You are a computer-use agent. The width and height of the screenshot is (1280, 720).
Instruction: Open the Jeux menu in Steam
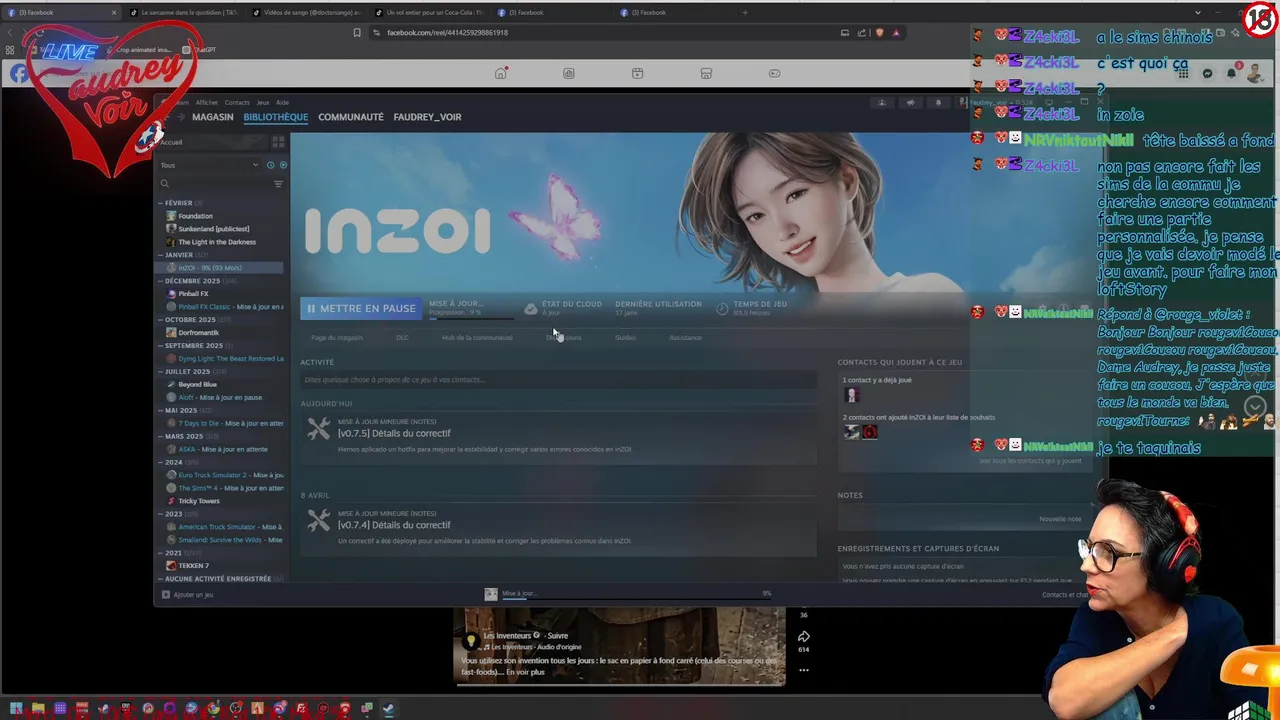pyautogui.click(x=262, y=102)
